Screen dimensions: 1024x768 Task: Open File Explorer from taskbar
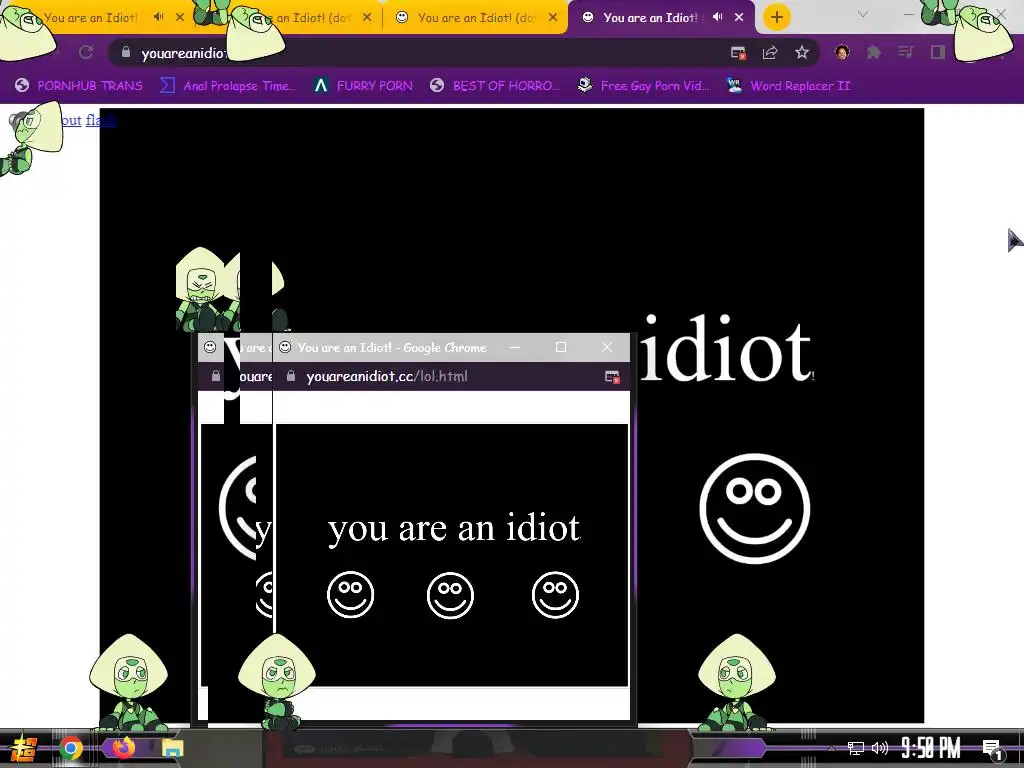click(x=173, y=749)
